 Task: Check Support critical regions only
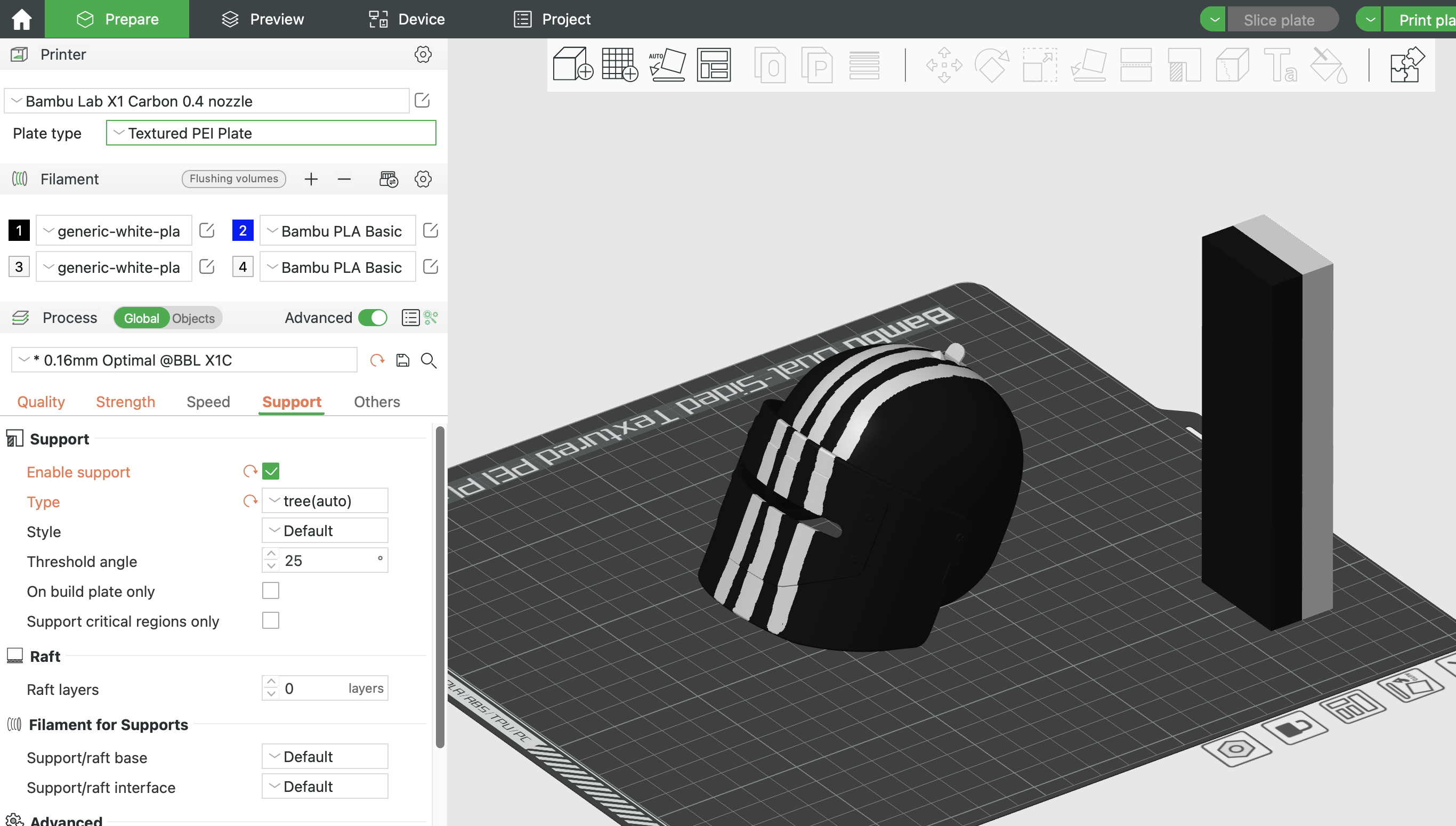(271, 620)
